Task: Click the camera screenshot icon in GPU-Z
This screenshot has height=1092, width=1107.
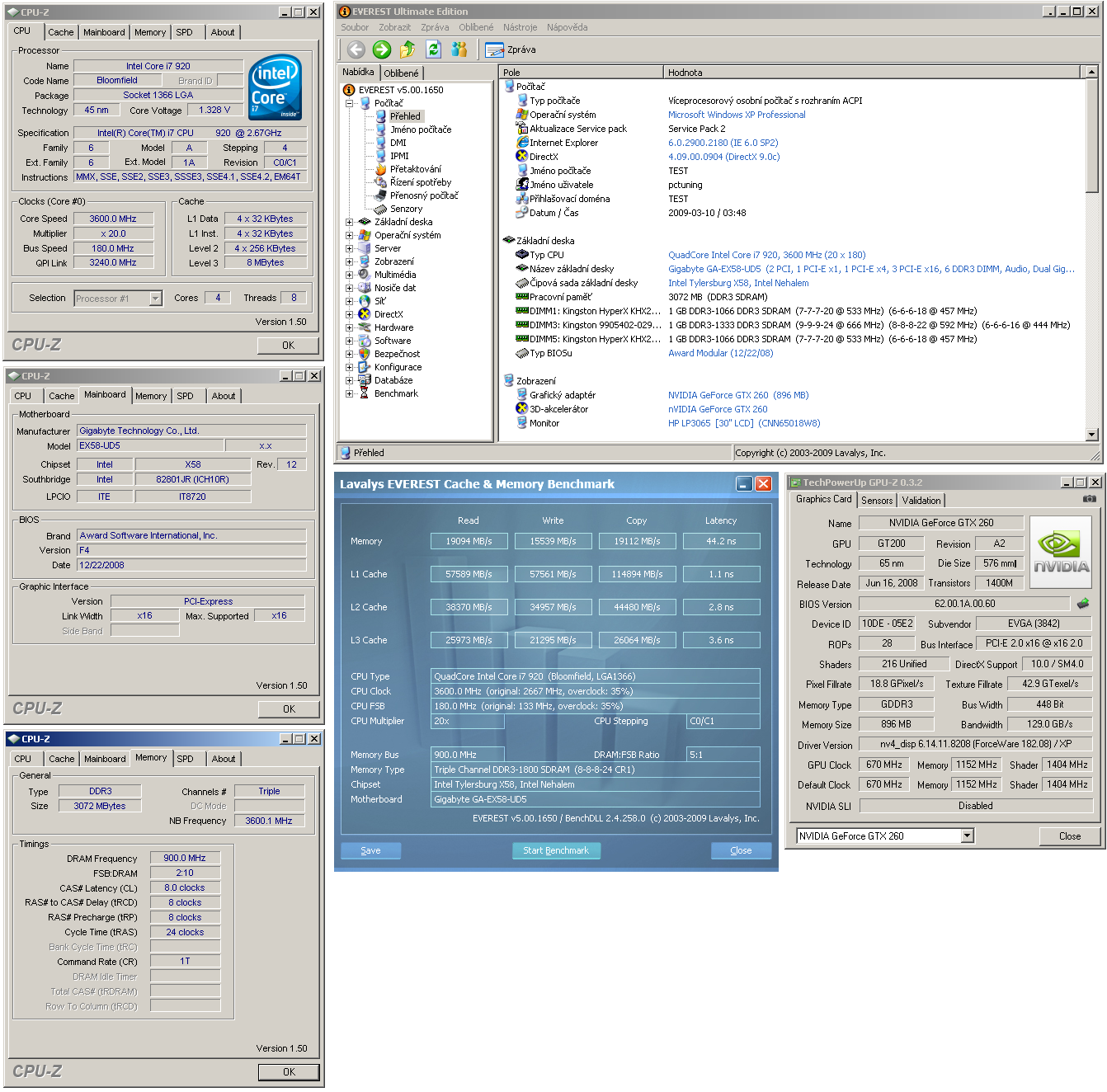Action: coord(1090,499)
